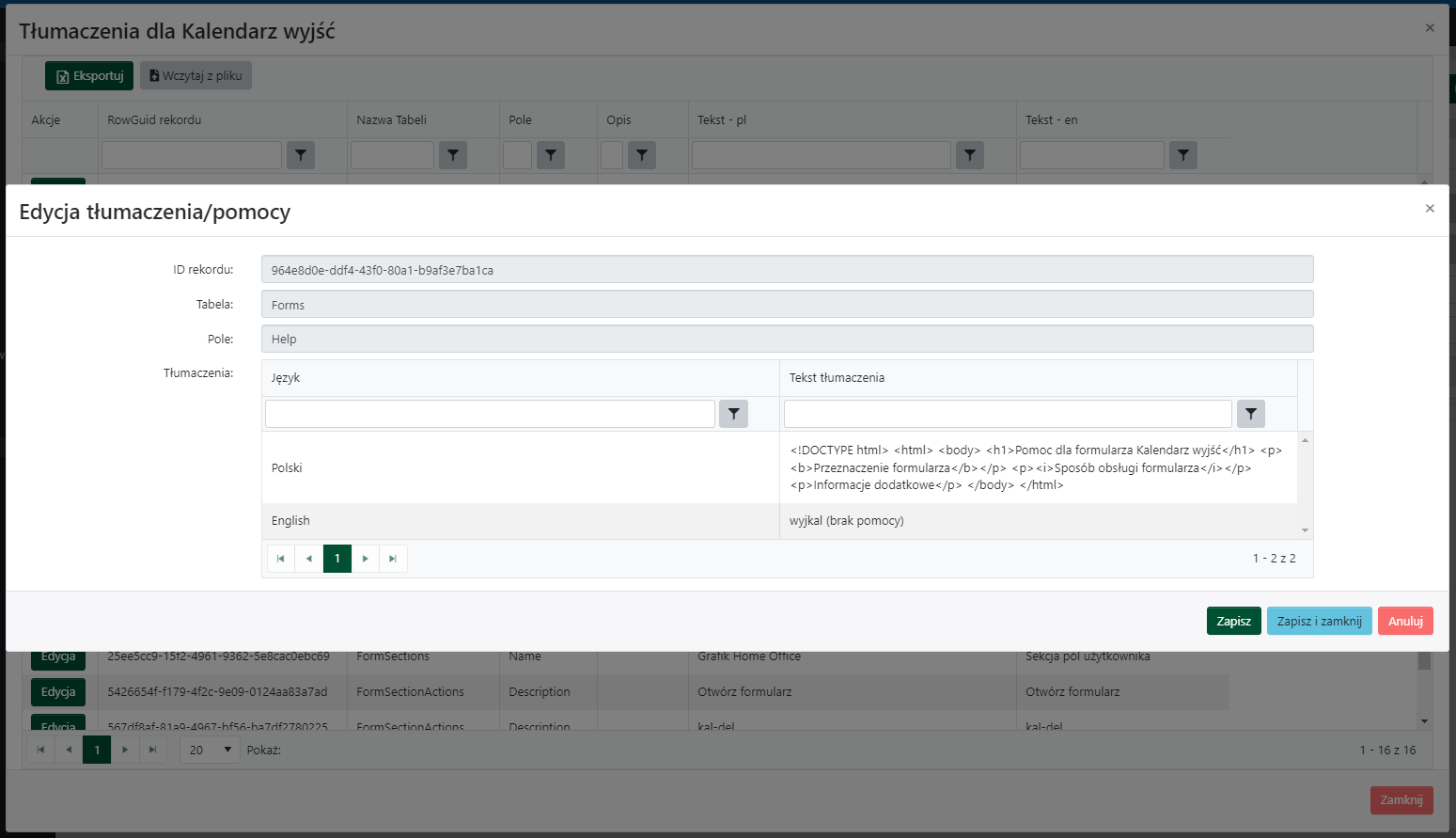Click the Język filter text field
1456x838 pixels.
(490, 414)
